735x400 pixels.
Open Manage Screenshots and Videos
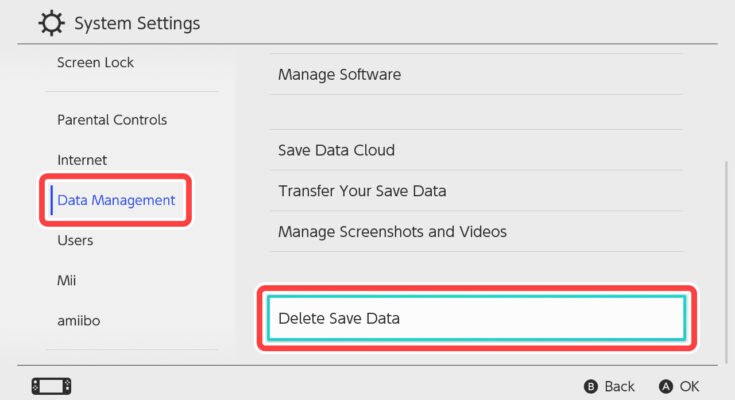pyautogui.click(x=392, y=232)
